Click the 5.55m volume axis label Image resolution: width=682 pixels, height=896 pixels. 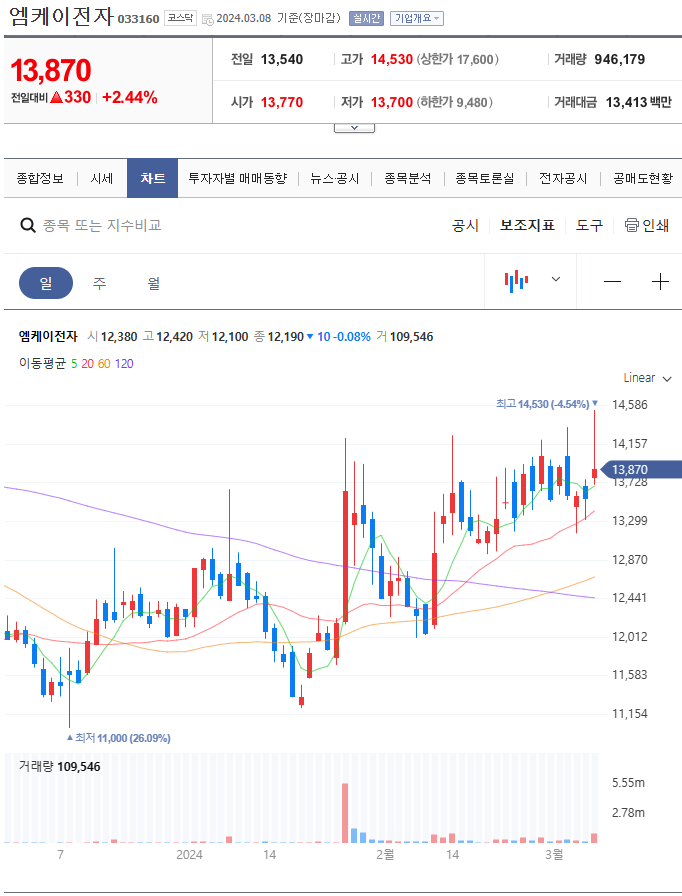tap(628, 783)
